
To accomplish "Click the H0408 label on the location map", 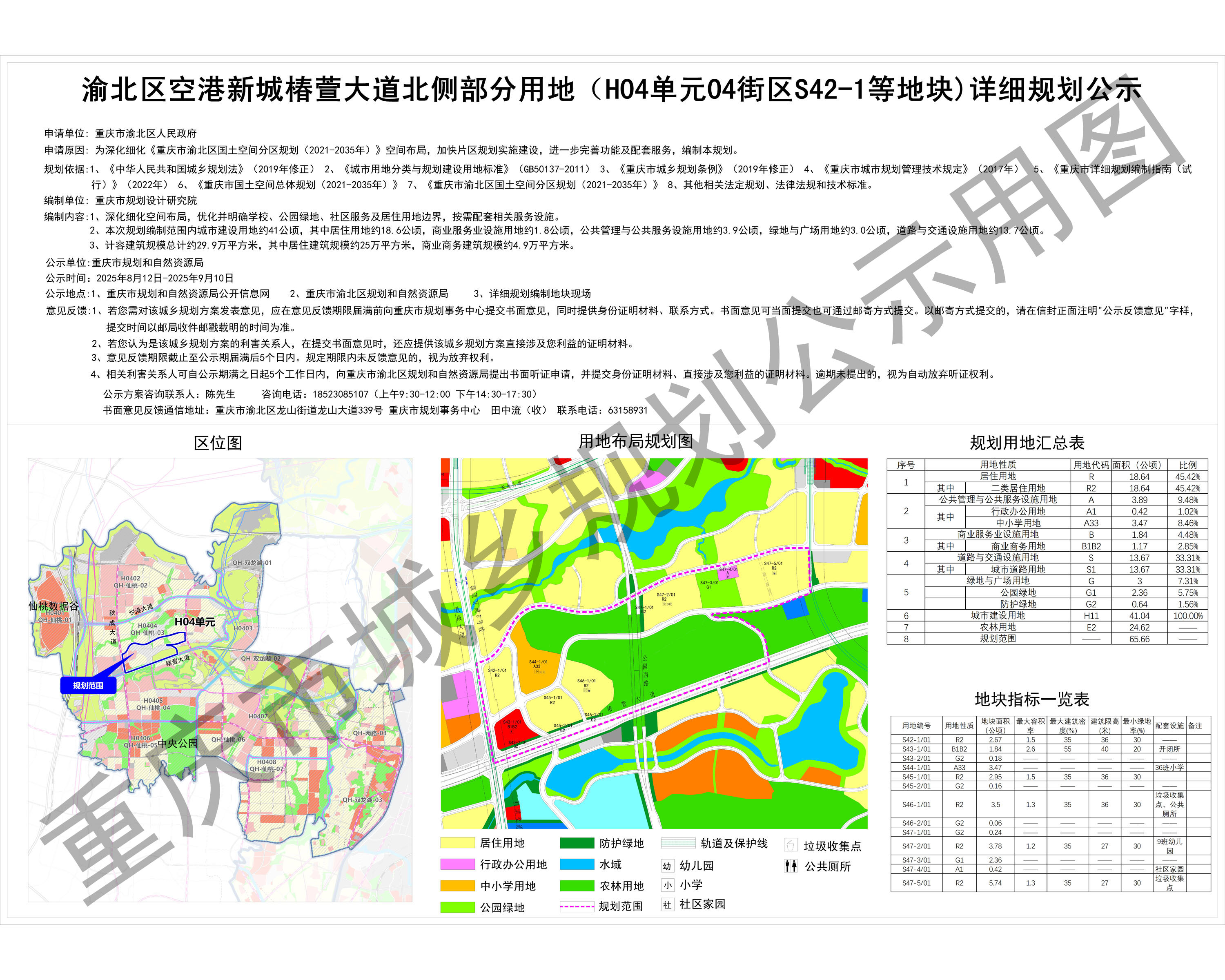I will tap(267, 762).
